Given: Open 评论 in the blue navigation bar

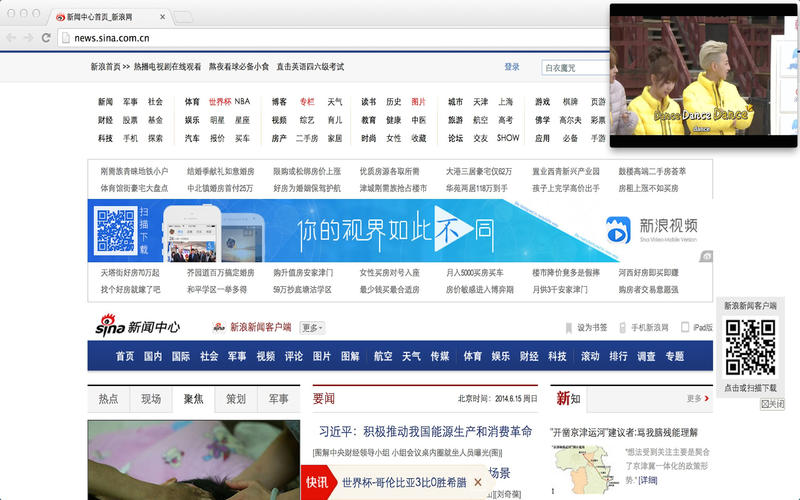Looking at the screenshot, I should [294, 356].
